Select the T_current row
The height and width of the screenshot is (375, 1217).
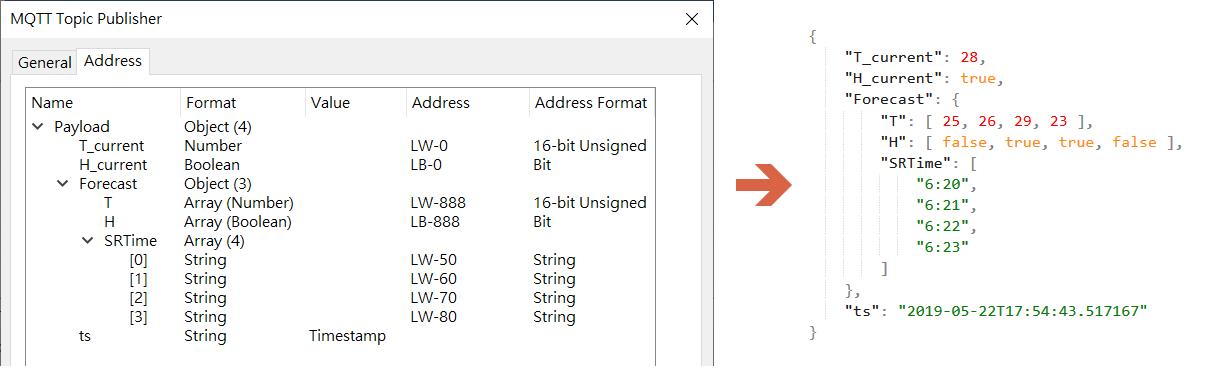(340, 146)
